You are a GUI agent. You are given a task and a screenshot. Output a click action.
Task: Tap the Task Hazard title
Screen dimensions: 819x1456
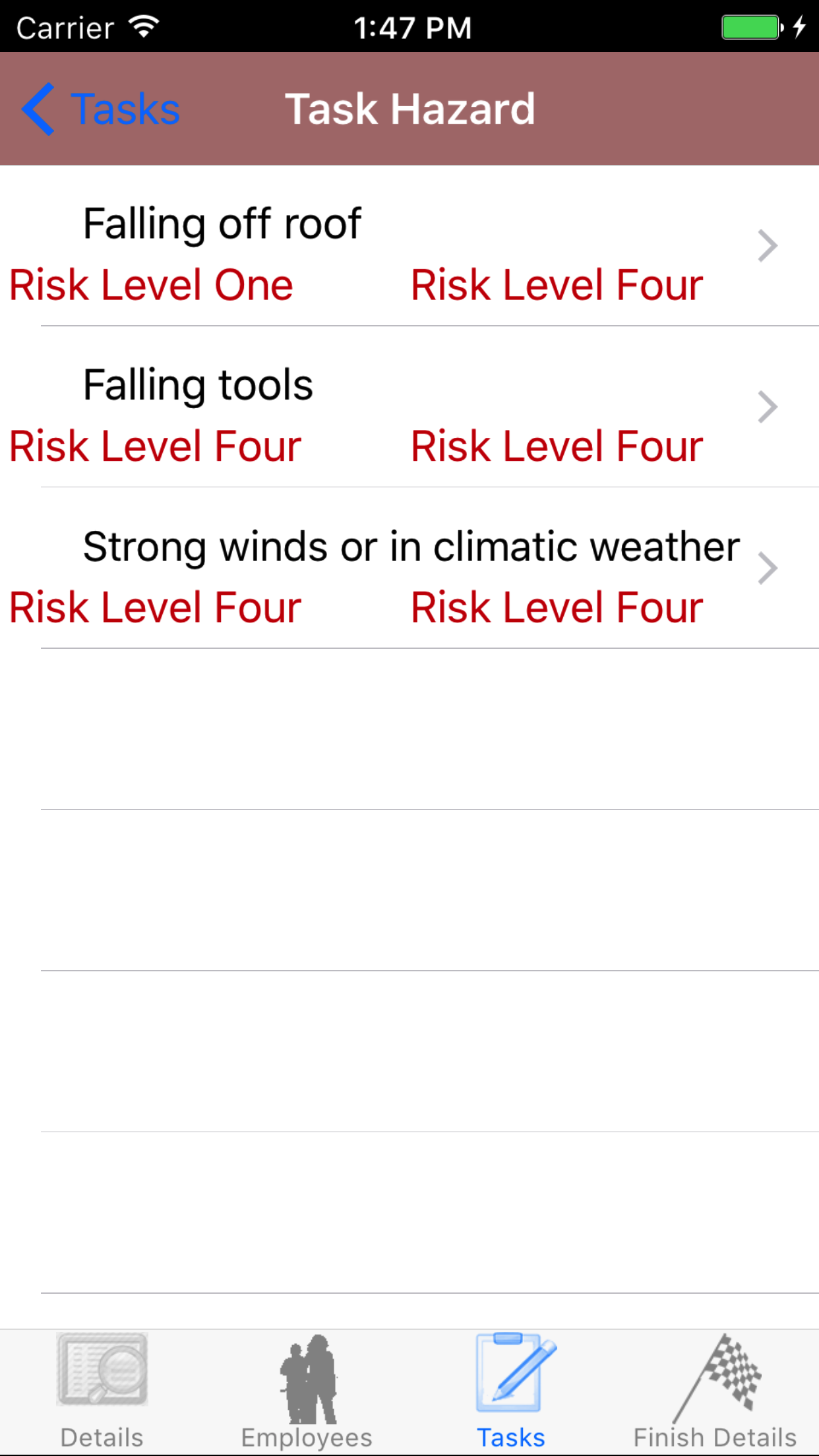(409, 109)
